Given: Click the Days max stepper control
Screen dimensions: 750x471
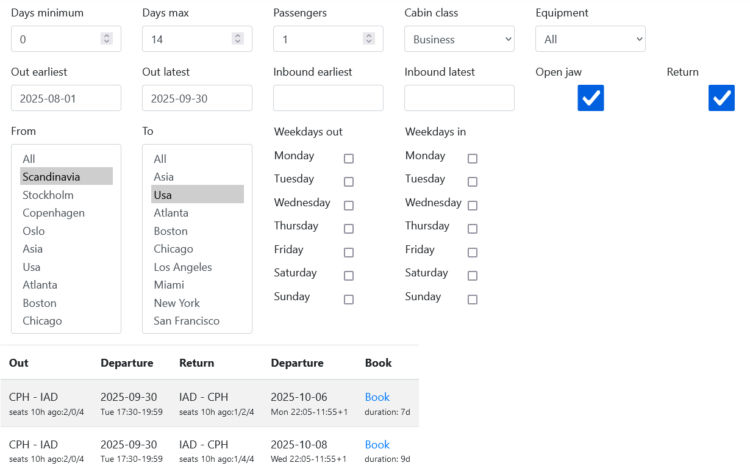Looking at the screenshot, I should click(238, 39).
